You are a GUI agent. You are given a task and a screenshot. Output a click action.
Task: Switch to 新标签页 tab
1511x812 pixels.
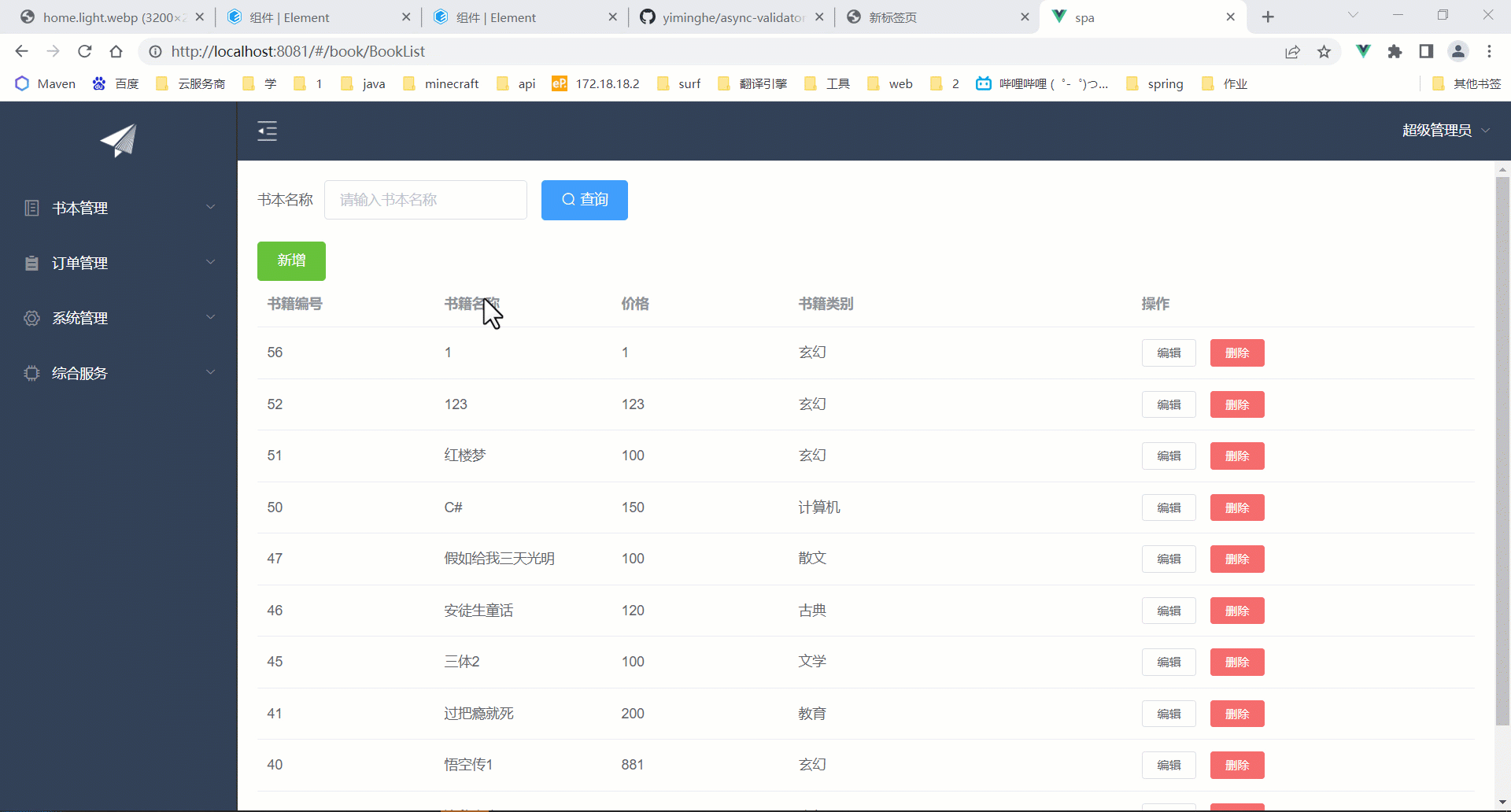point(938,17)
